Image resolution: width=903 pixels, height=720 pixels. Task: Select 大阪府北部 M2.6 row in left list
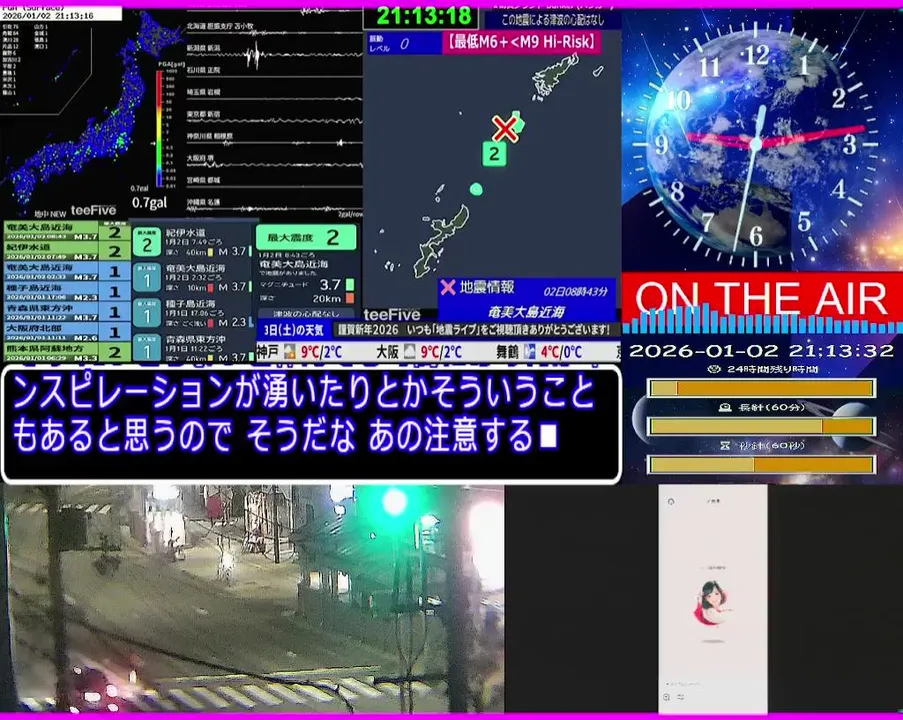tap(67, 332)
